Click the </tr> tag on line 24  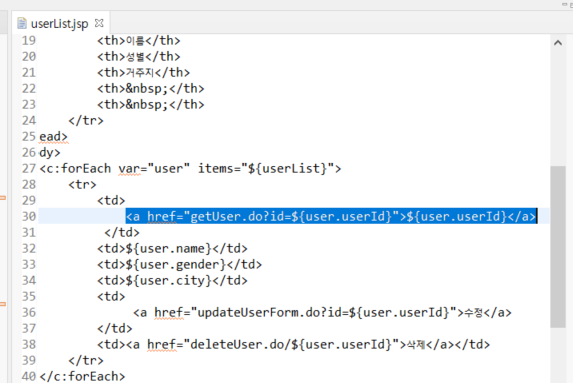[x=86, y=121]
